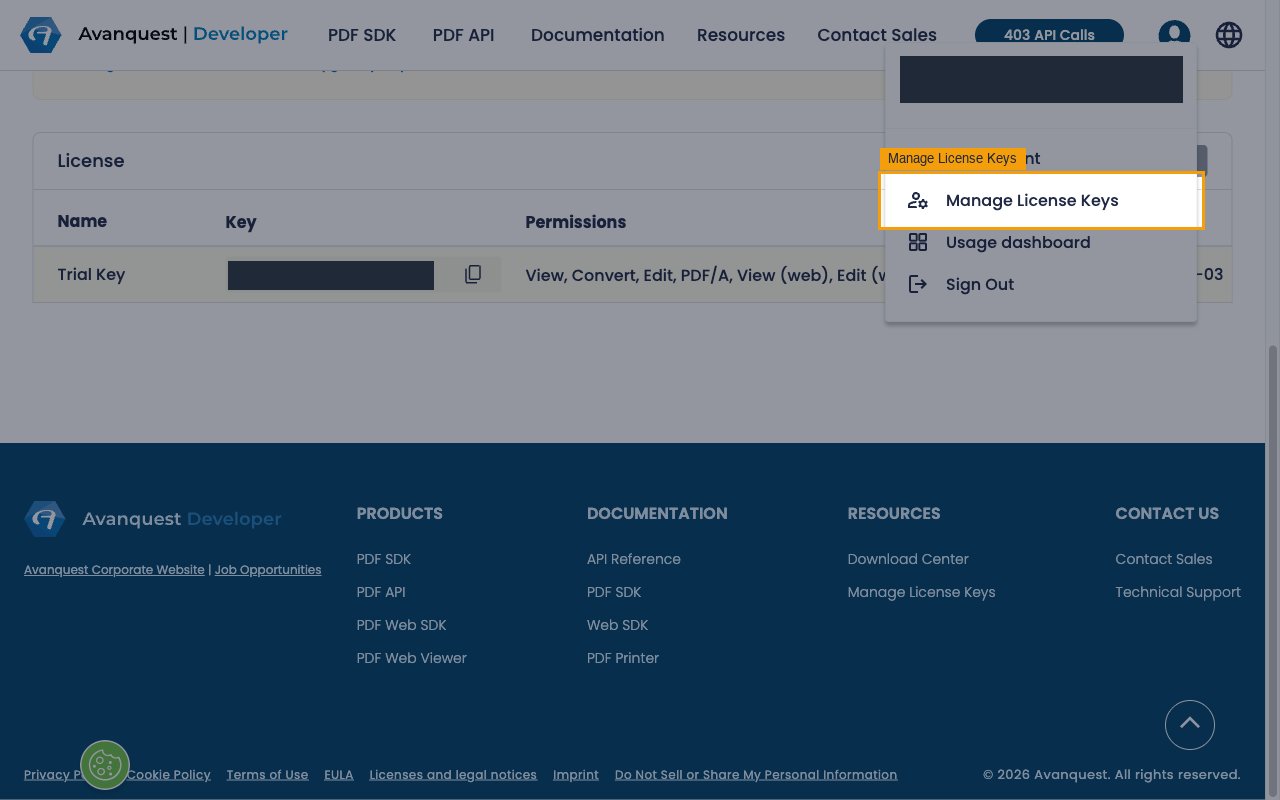The width and height of the screenshot is (1280, 800).
Task: Open Web SDK documentation link
Action: [617, 625]
